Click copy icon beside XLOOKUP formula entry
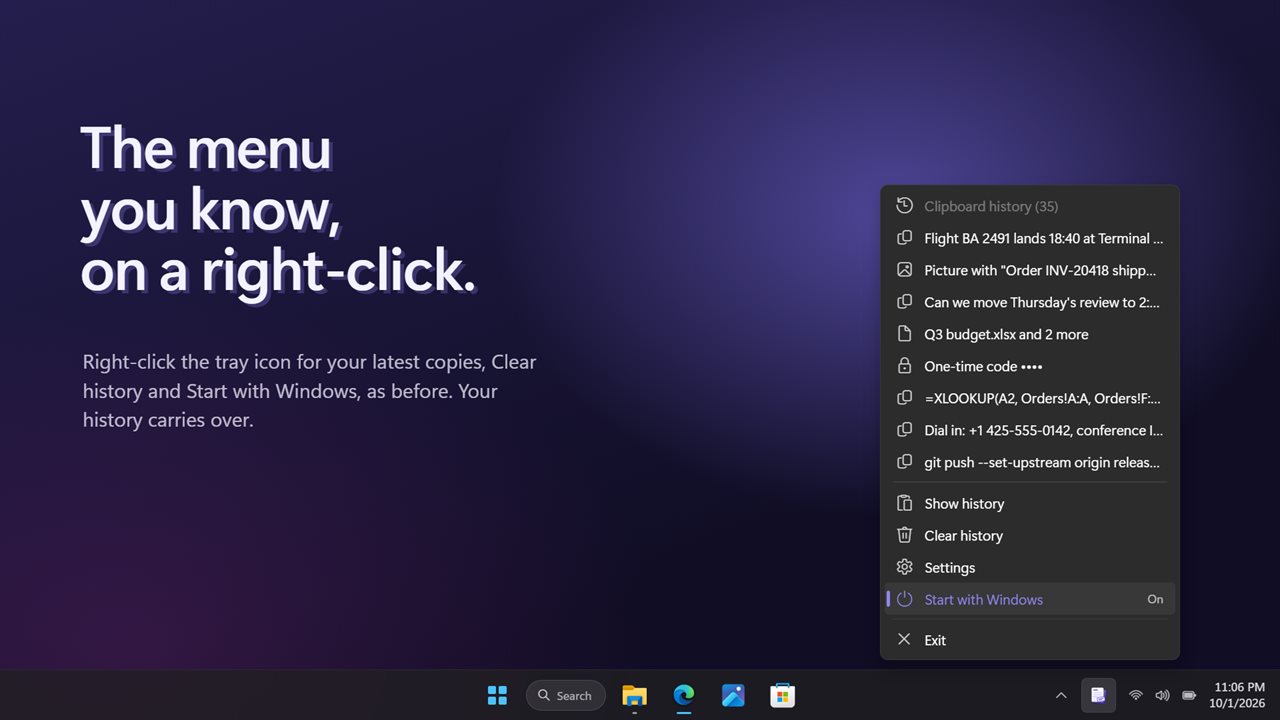The height and width of the screenshot is (720, 1280). 904,398
